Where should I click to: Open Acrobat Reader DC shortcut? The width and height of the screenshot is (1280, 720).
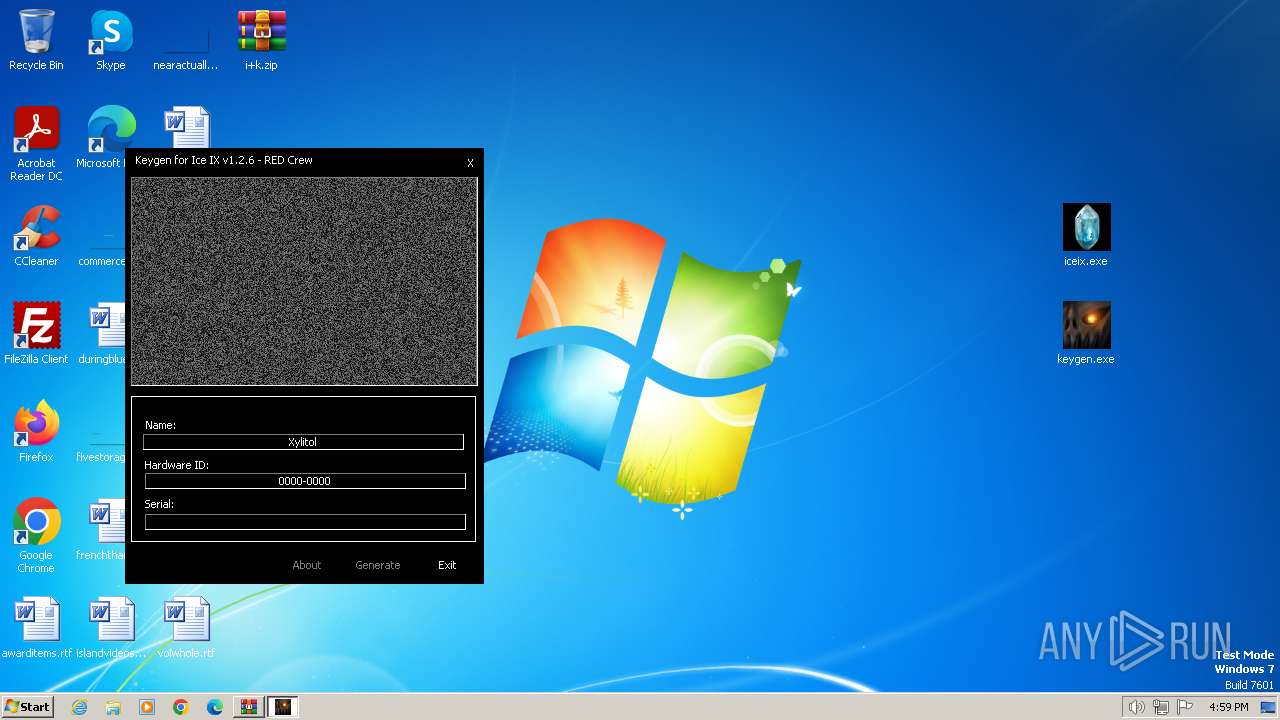click(x=36, y=144)
